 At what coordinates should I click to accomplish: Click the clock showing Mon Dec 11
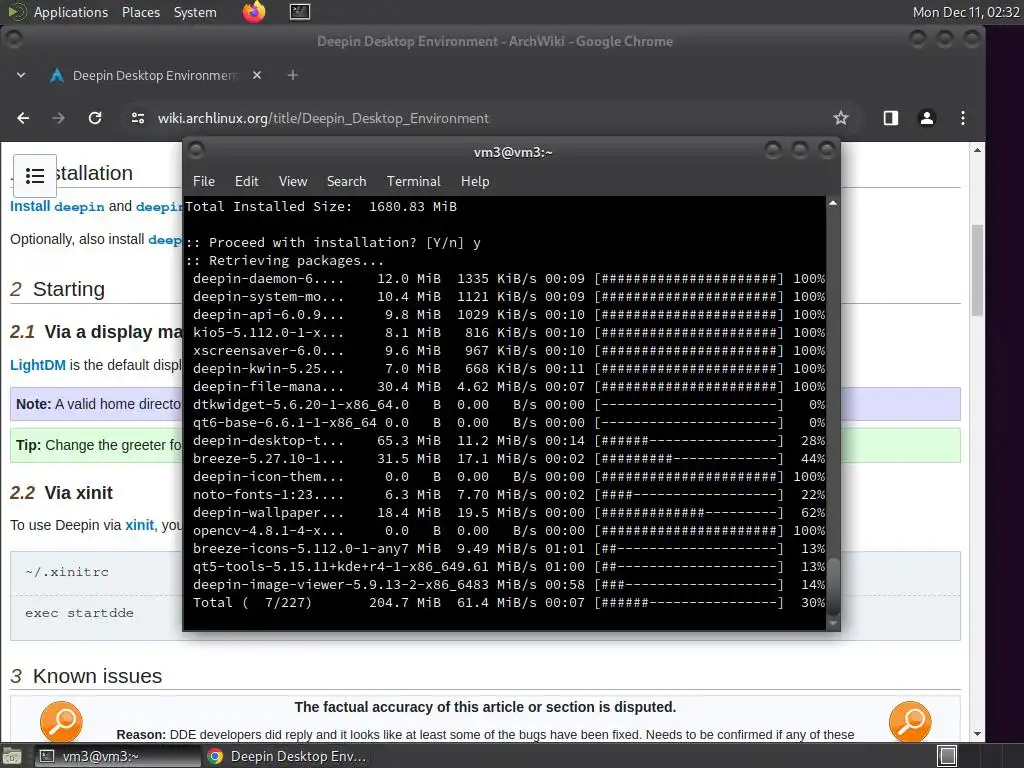[x=966, y=12]
